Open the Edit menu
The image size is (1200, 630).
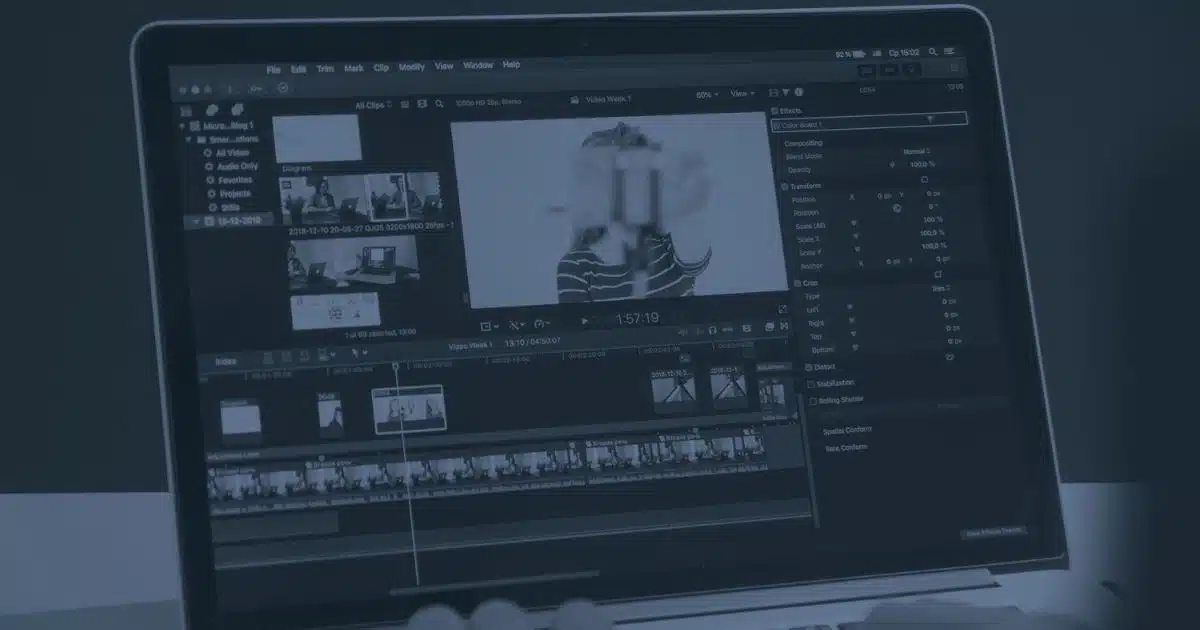click(x=299, y=70)
